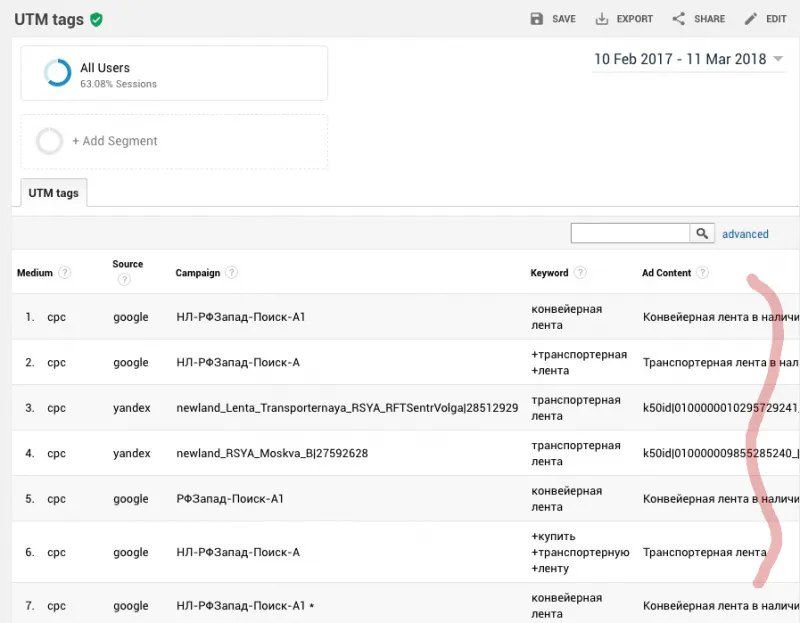Click the EXPORT button label
This screenshot has height=623, width=800.
click(x=635, y=19)
